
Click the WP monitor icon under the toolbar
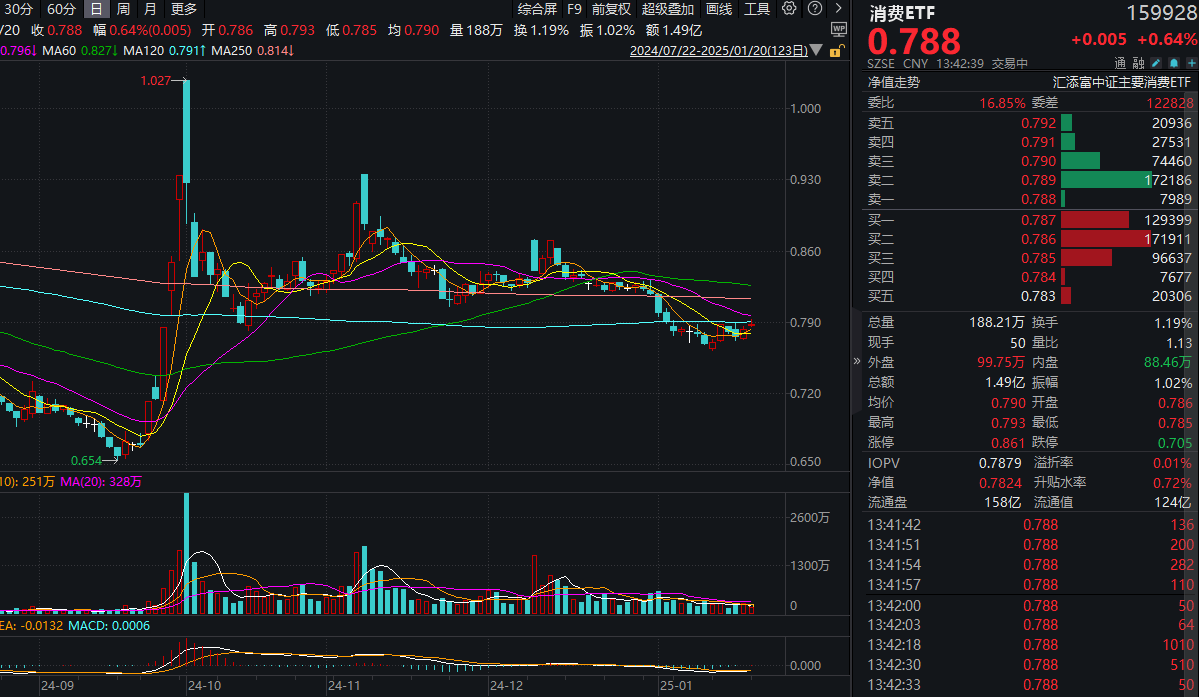tap(839, 30)
